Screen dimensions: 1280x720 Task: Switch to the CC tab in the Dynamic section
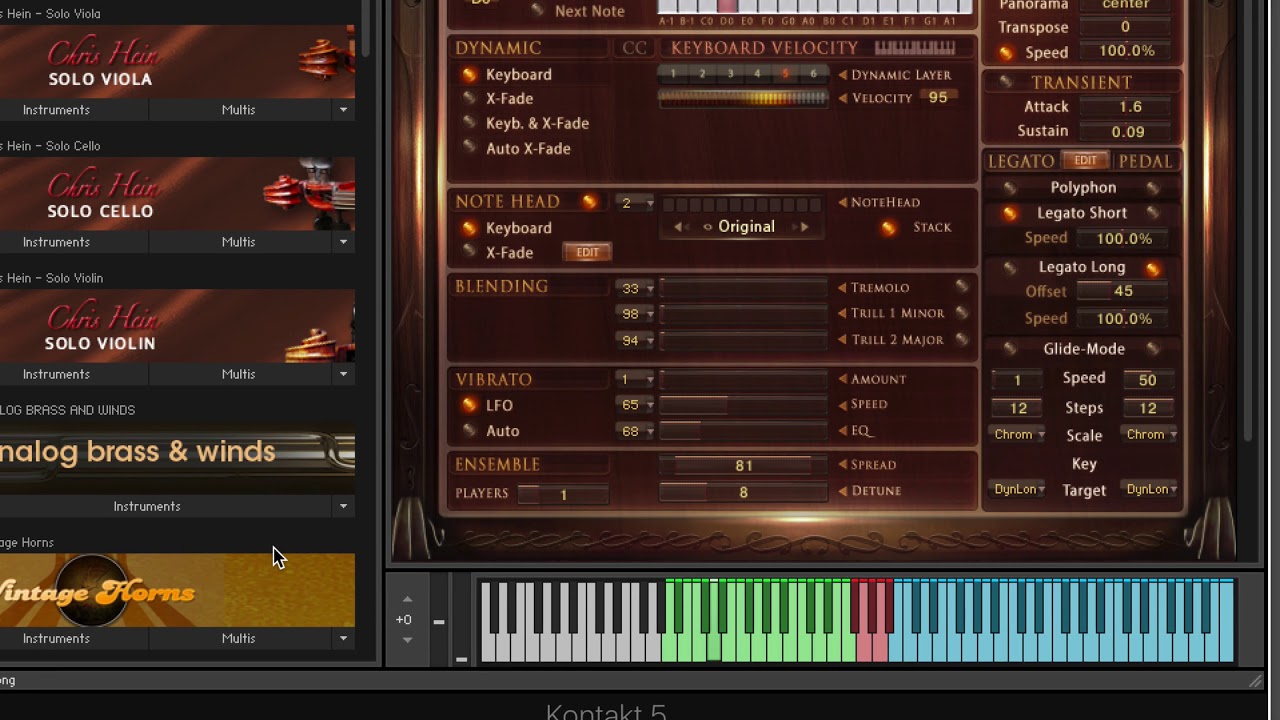point(634,48)
